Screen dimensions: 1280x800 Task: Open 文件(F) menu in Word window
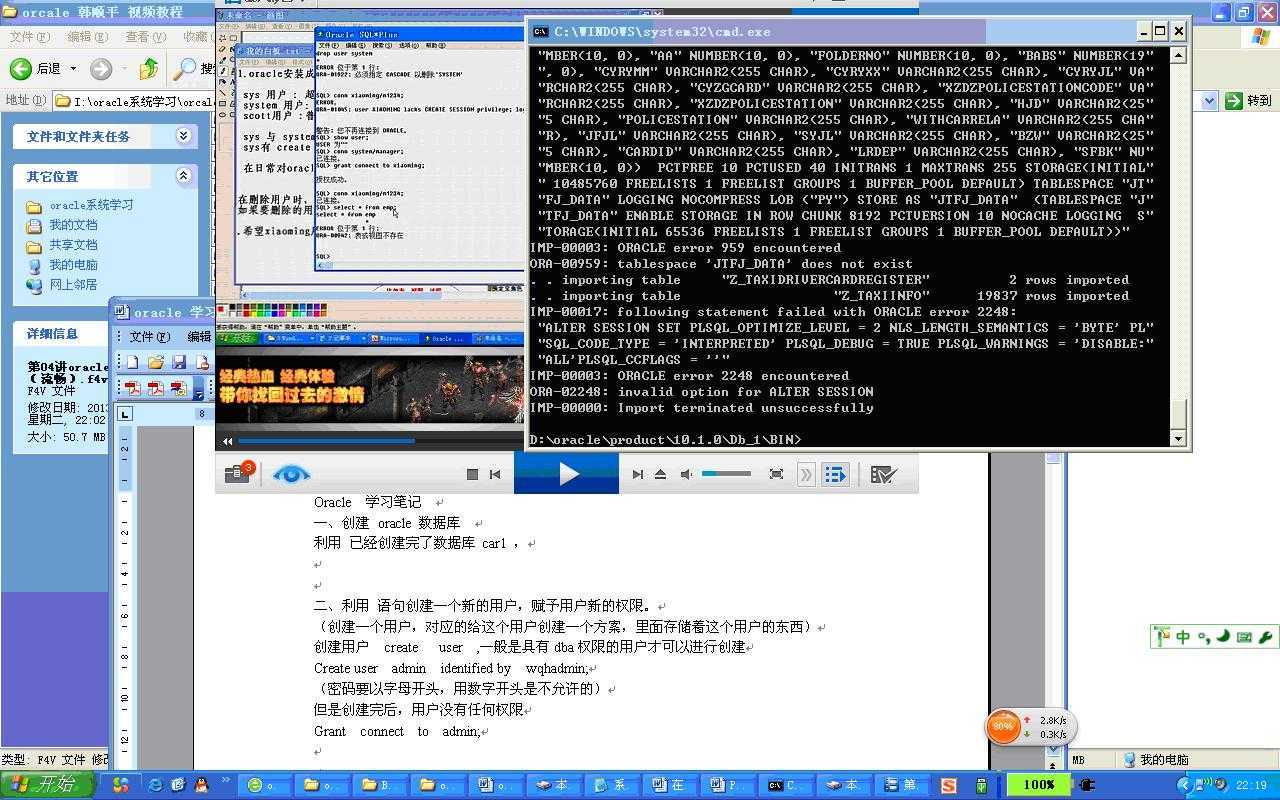149,337
